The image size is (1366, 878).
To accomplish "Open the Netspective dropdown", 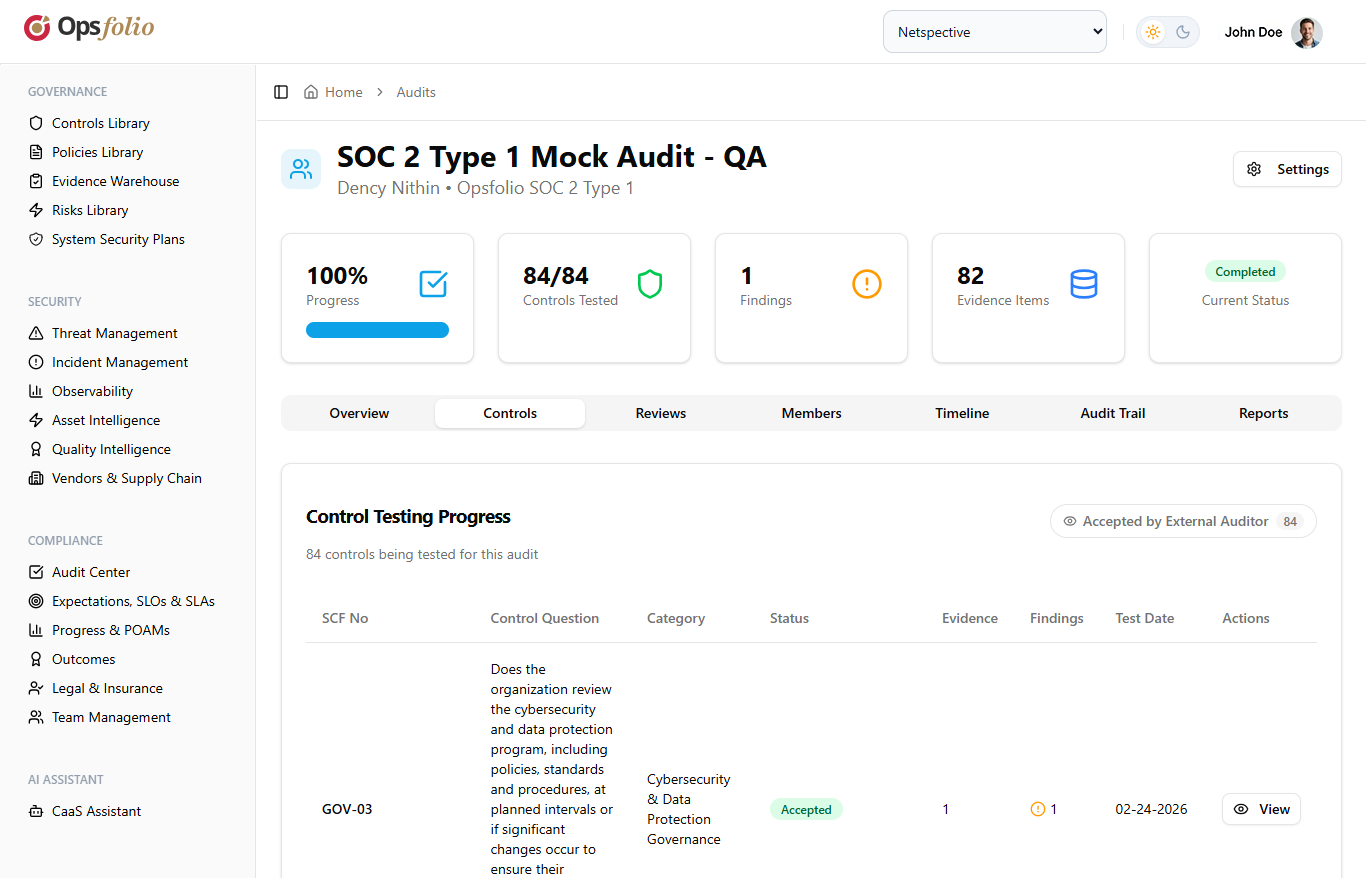I will pos(994,31).
